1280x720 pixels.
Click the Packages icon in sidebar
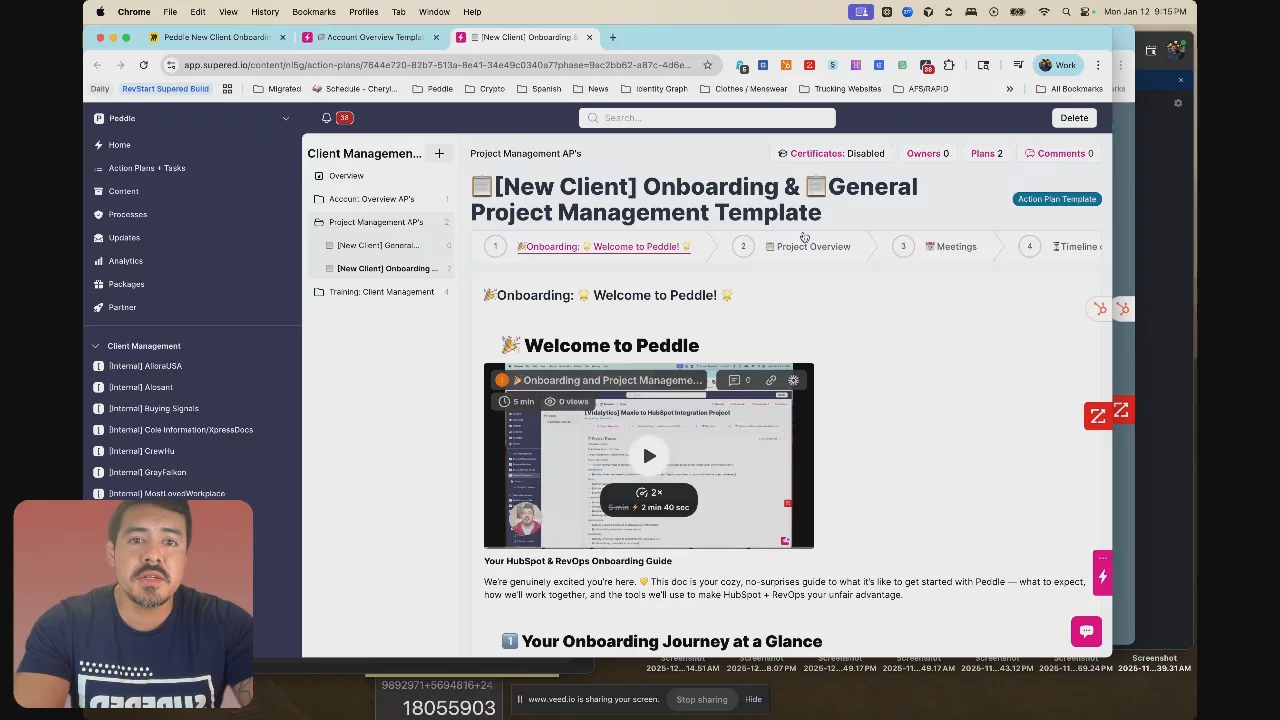pyautogui.click(x=98, y=284)
